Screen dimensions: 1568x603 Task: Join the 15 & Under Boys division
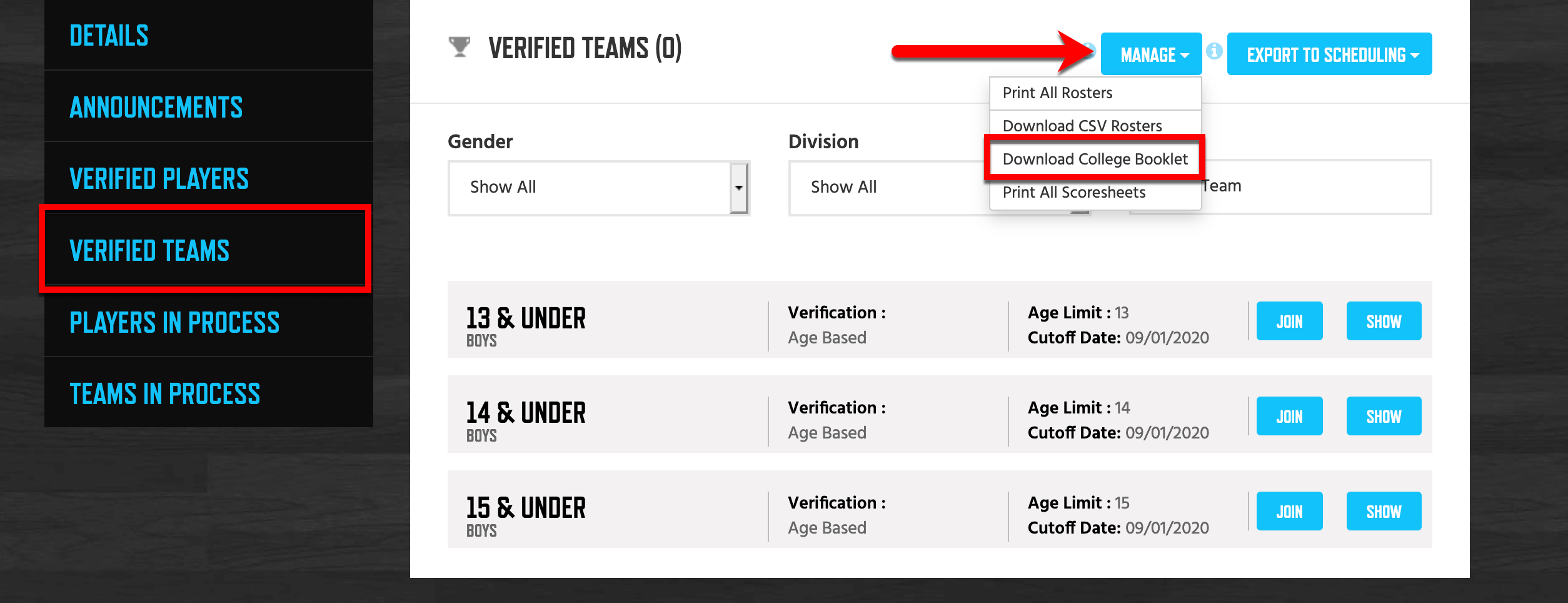pos(1289,512)
